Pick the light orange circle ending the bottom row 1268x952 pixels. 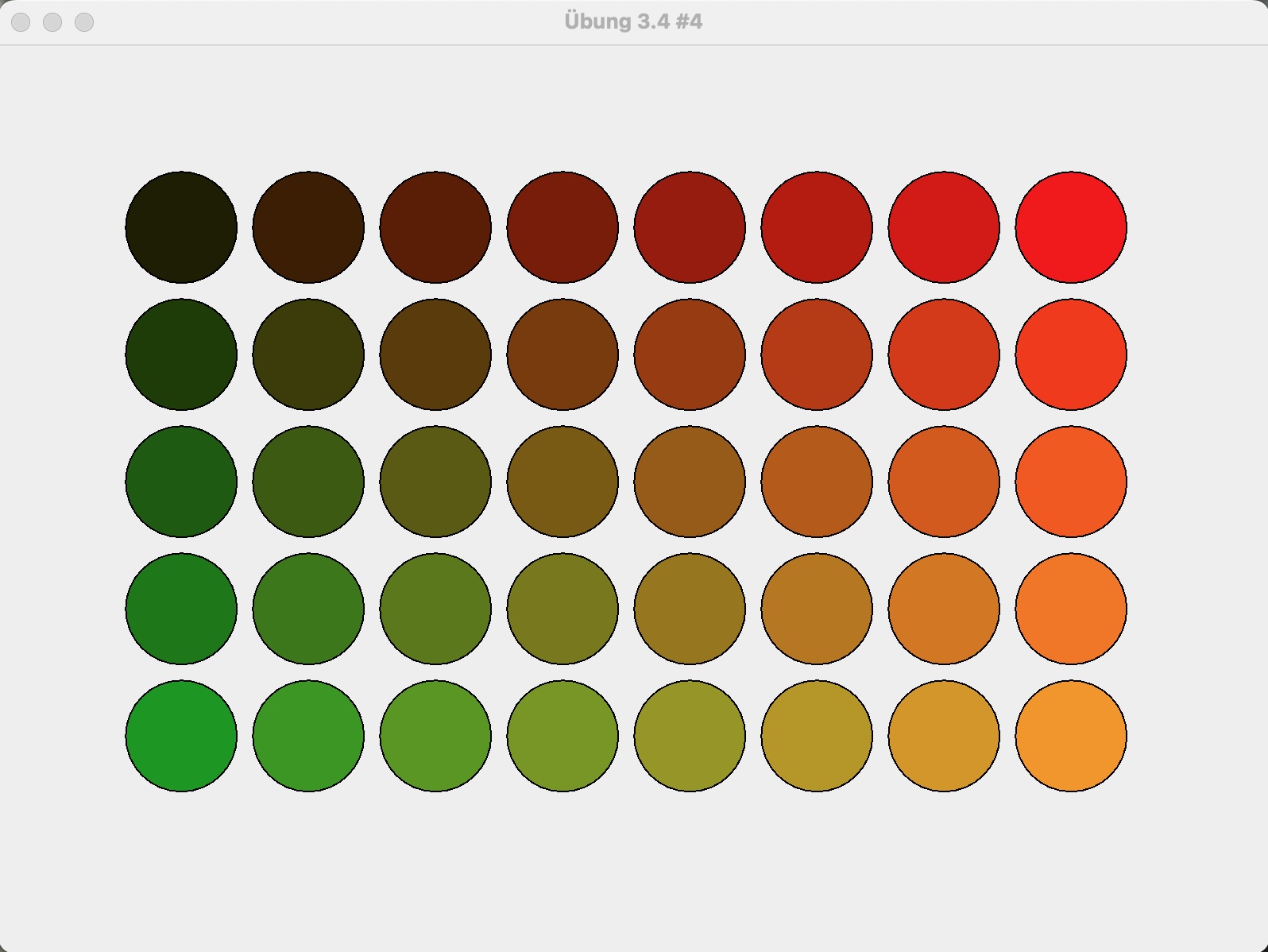coord(1070,736)
